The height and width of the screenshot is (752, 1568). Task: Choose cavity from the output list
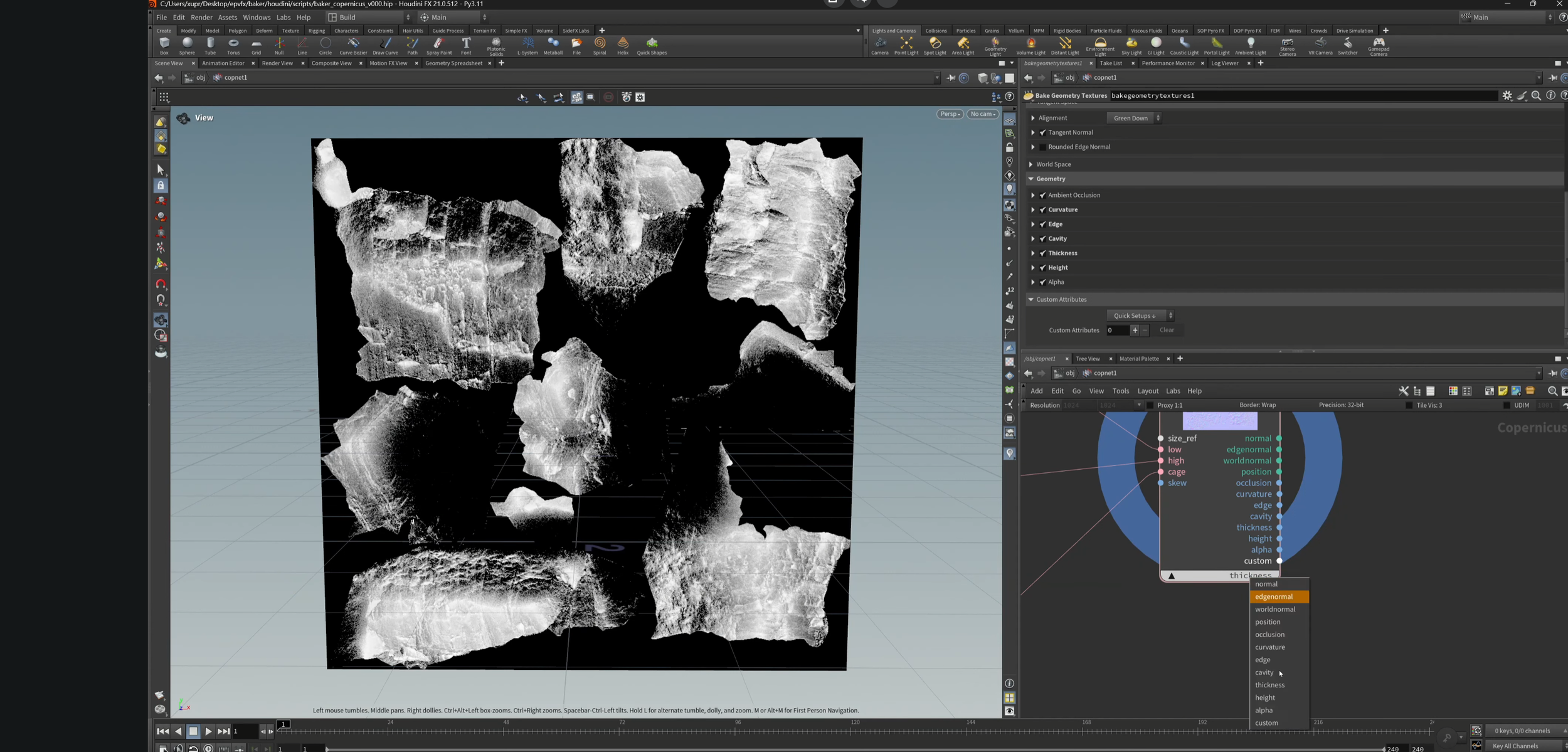coord(1264,672)
